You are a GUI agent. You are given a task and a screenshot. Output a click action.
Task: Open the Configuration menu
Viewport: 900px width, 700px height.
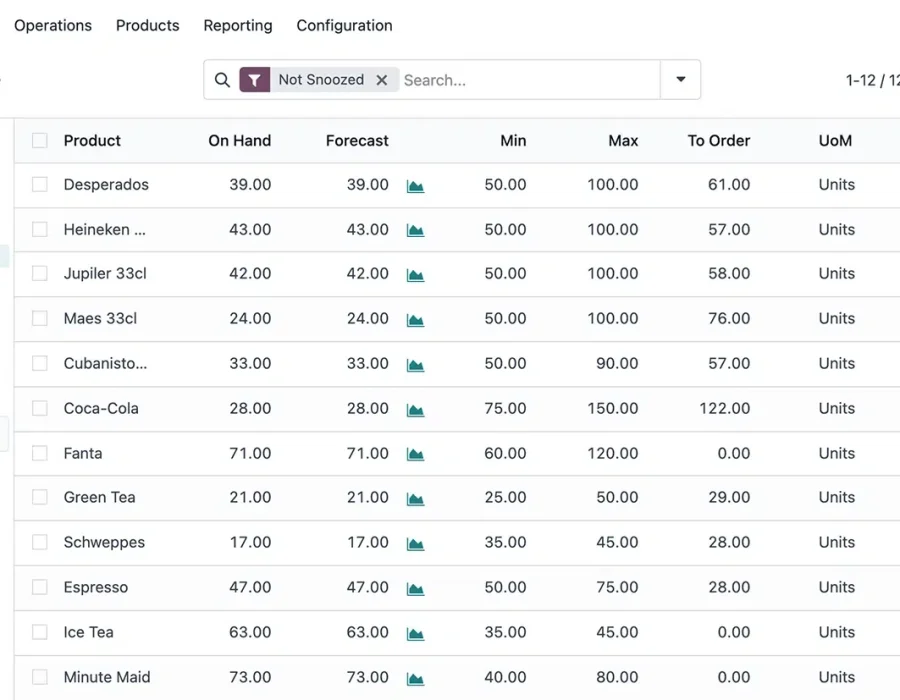coord(344,25)
